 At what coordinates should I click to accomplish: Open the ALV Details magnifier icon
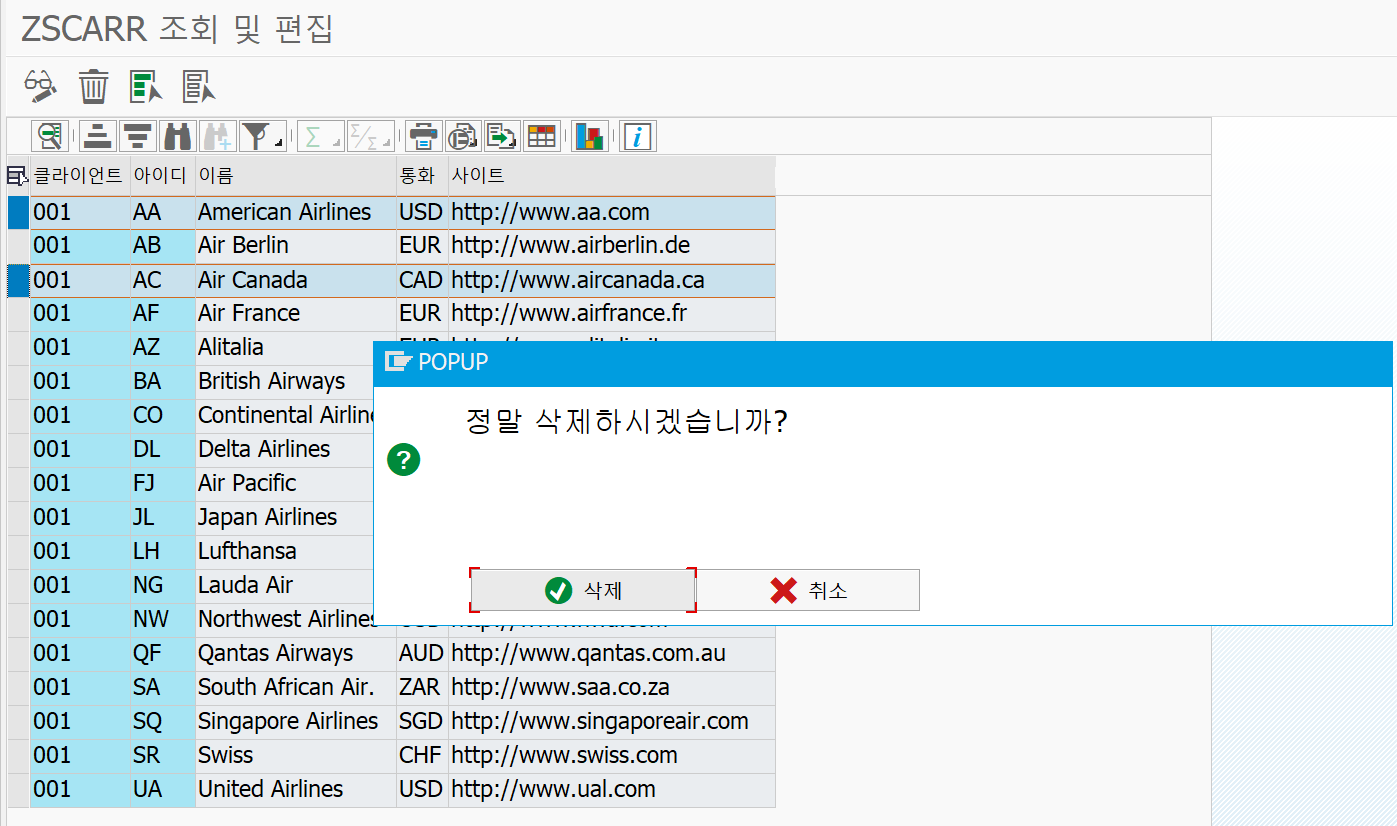click(49, 135)
